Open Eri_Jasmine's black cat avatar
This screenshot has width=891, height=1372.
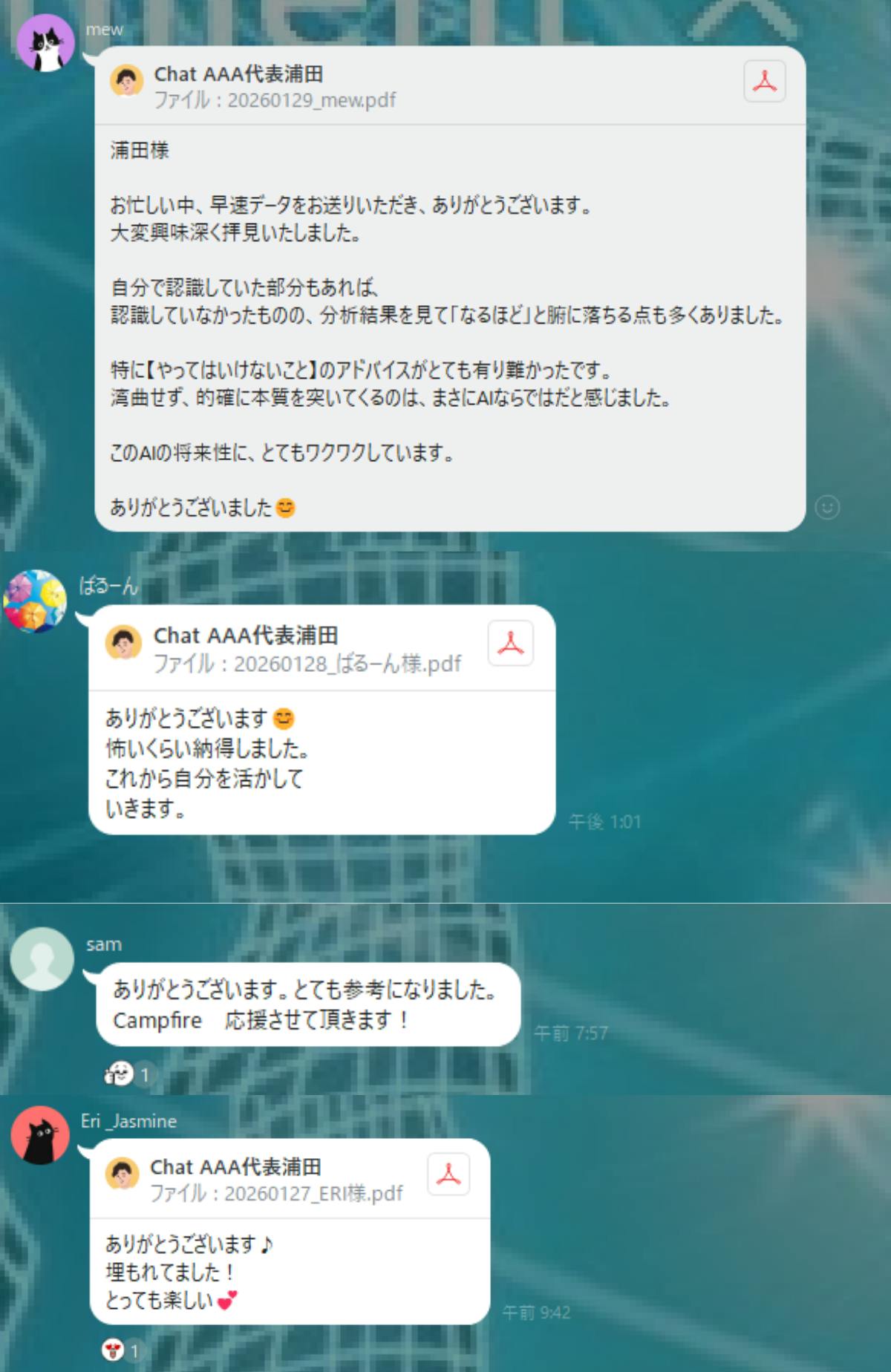pos(40,1135)
